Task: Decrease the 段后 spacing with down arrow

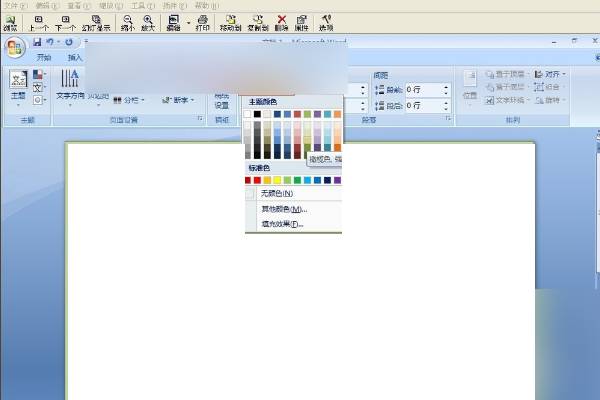Action: tap(446, 109)
